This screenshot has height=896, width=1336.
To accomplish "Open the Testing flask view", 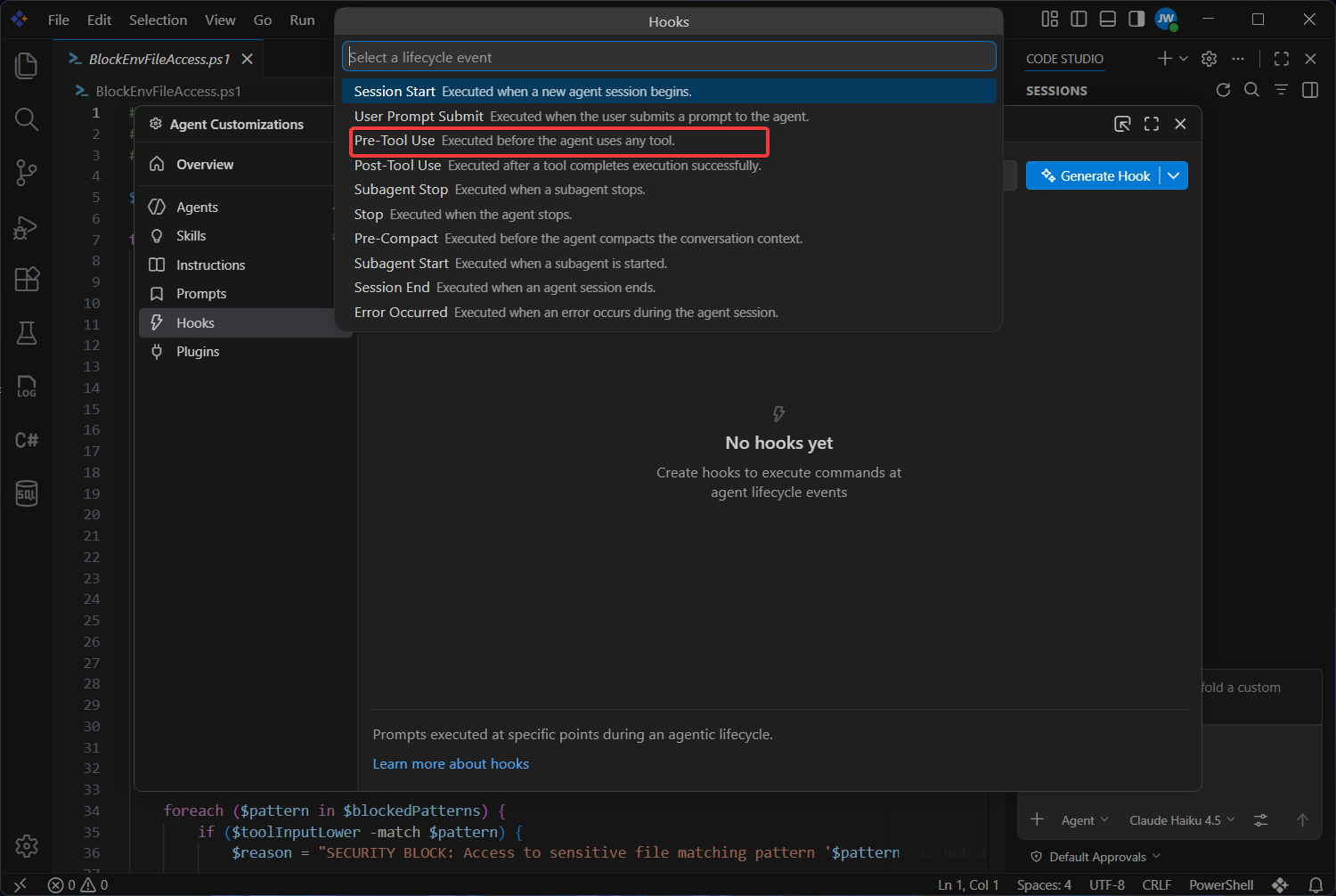I will coord(27,333).
